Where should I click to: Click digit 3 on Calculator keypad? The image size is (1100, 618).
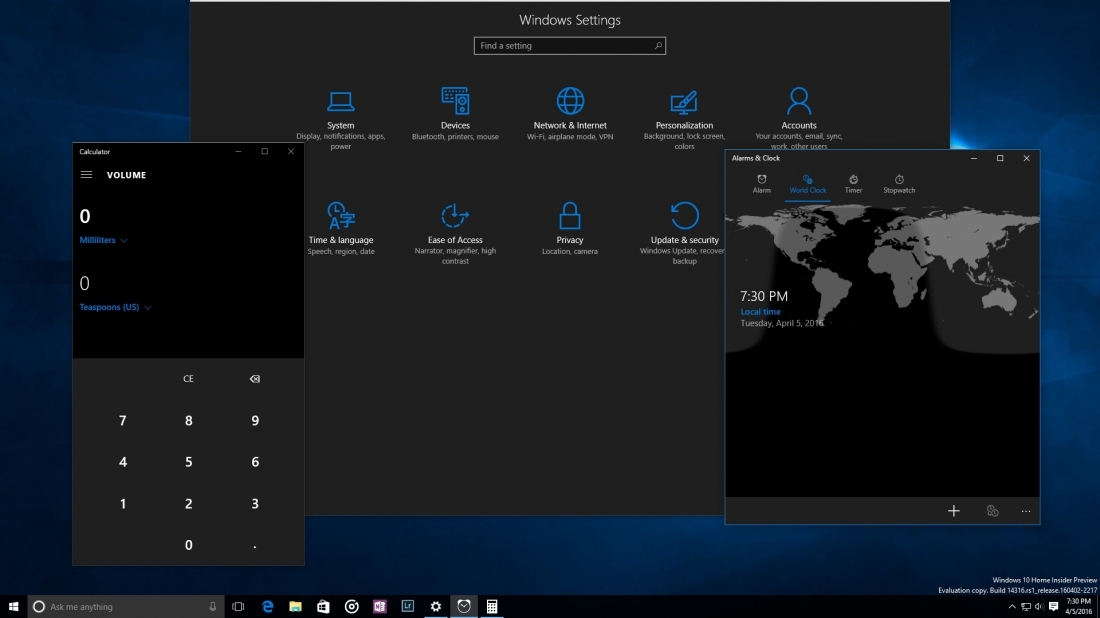255,504
